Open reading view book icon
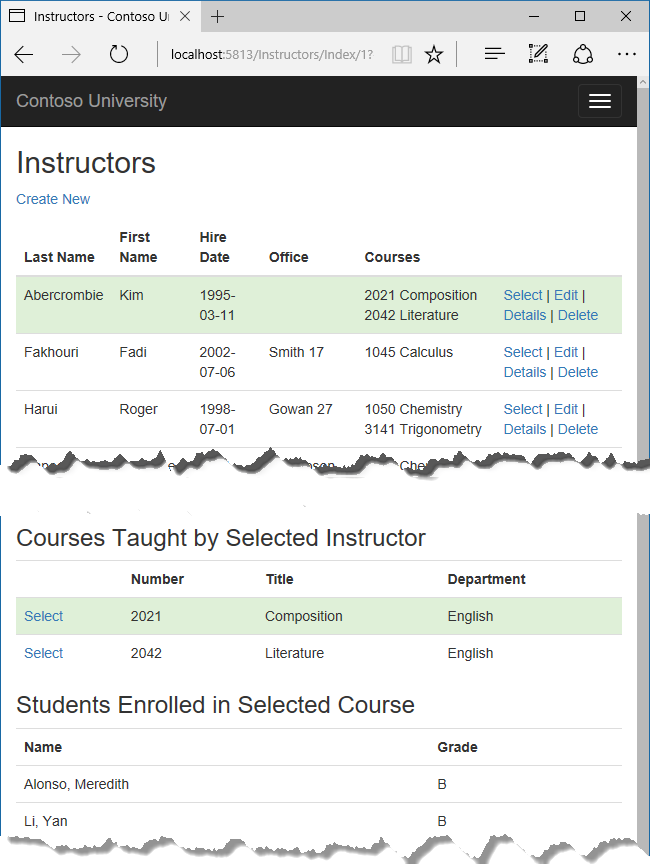650x864 pixels. pos(401,55)
